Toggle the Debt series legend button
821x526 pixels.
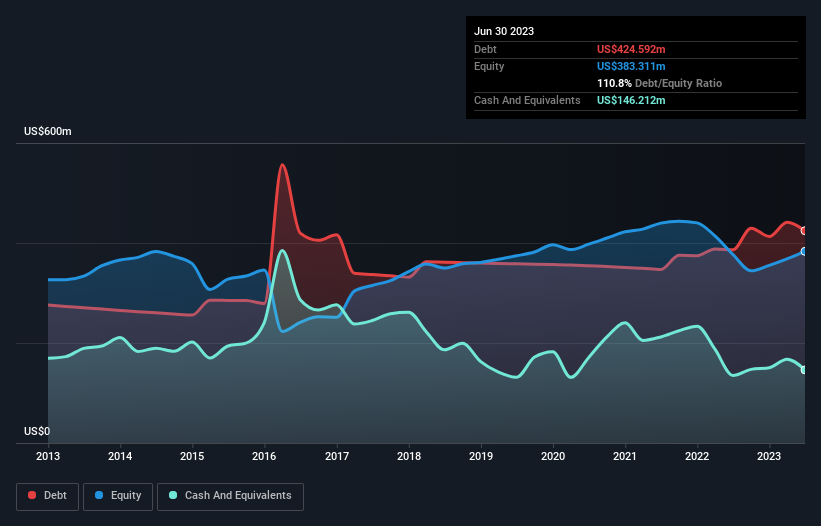[47, 496]
